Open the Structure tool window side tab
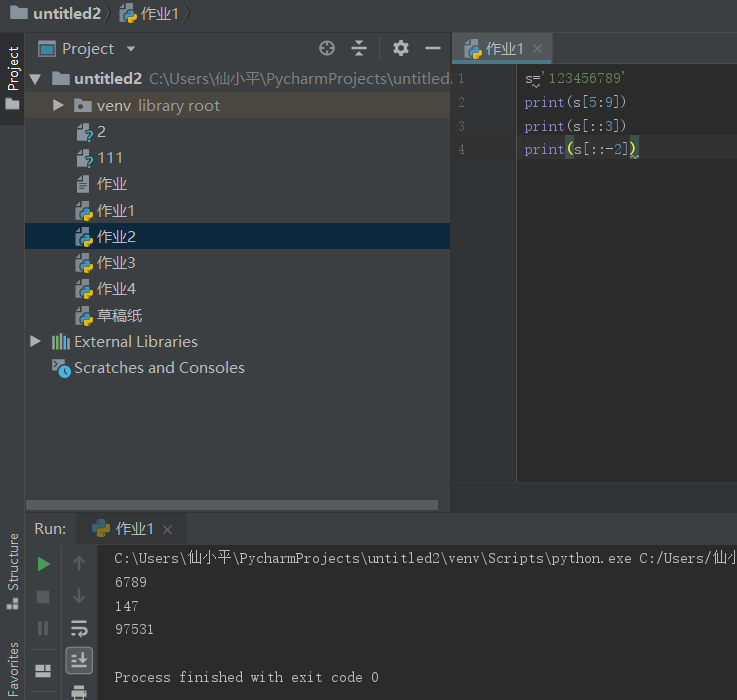This screenshot has height=700, width=737. pos(12,571)
